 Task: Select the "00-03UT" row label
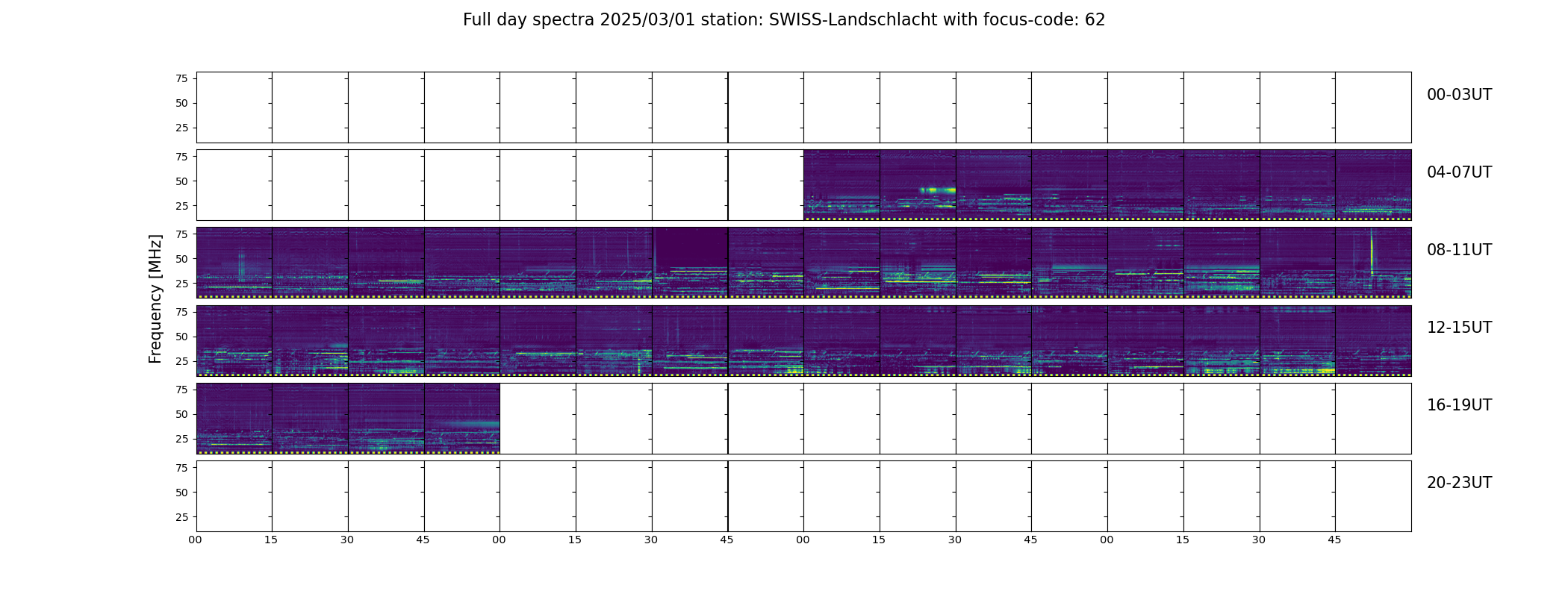click(x=1459, y=95)
